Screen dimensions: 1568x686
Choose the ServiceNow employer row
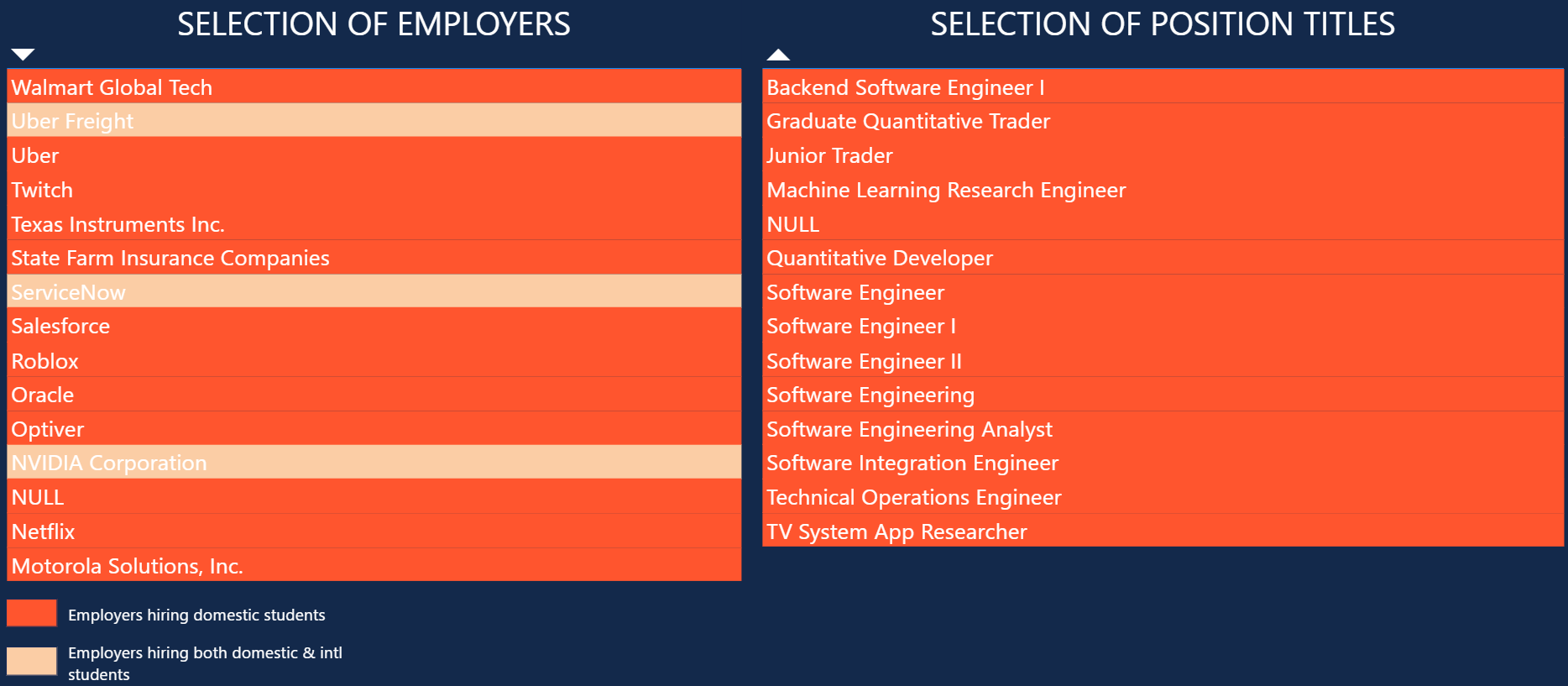coord(374,291)
